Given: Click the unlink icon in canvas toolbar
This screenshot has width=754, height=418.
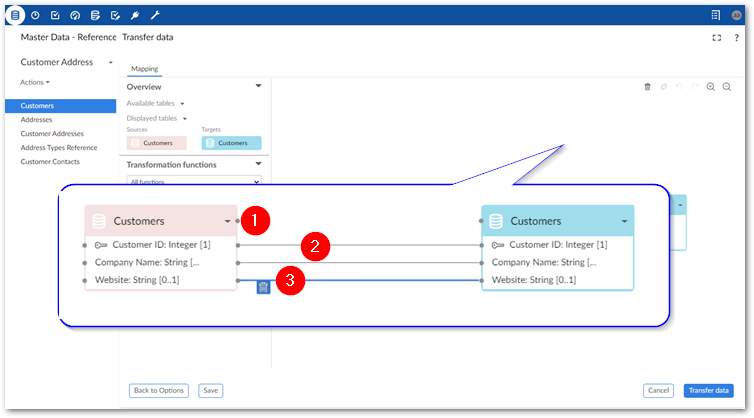Looking at the screenshot, I should click(664, 87).
